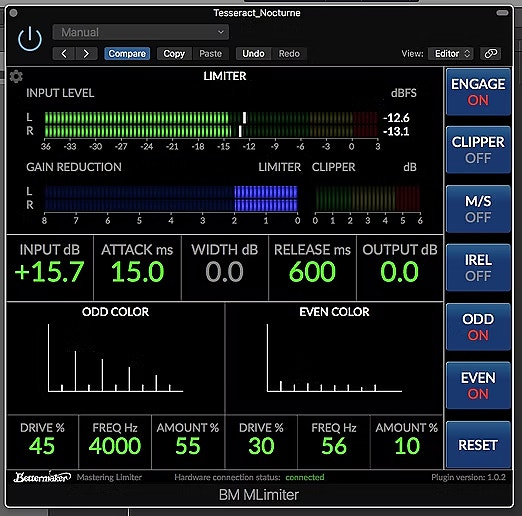
Task: Click the plugin power bypass icon
Action: [x=30, y=39]
